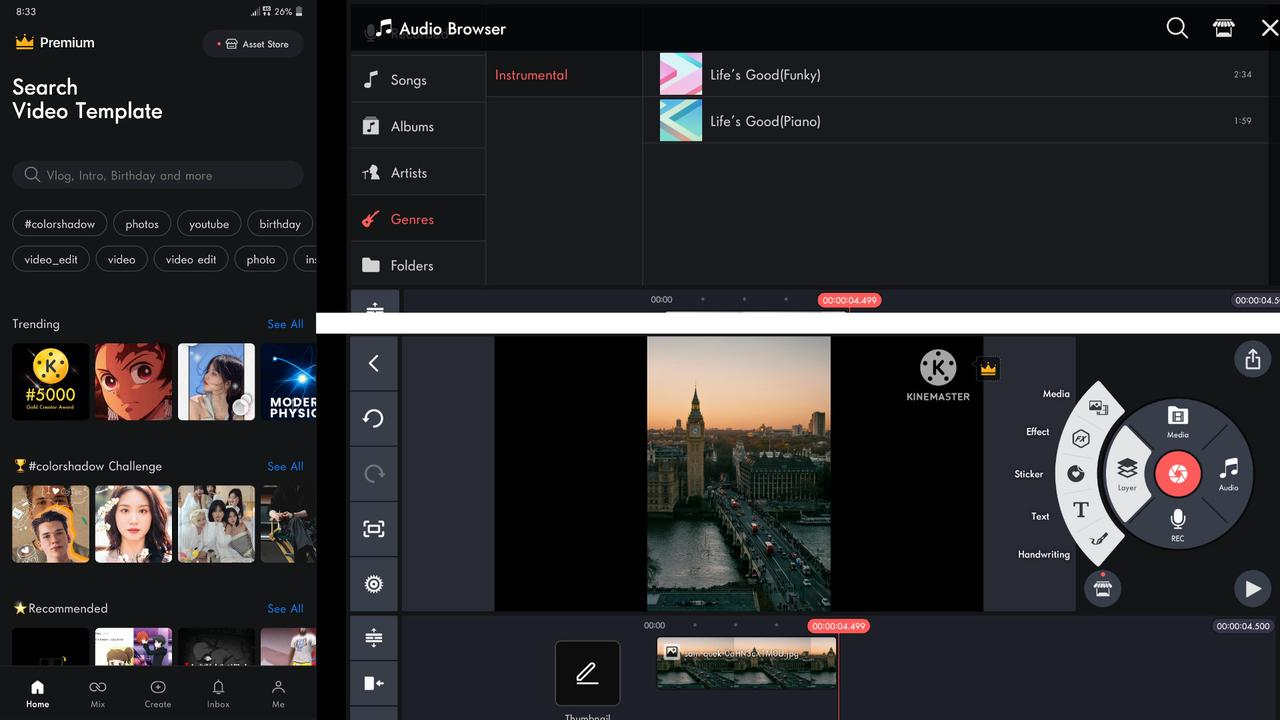The height and width of the screenshot is (720, 1280).
Task: Start voice recording with the REC button
Action: (x=1178, y=525)
